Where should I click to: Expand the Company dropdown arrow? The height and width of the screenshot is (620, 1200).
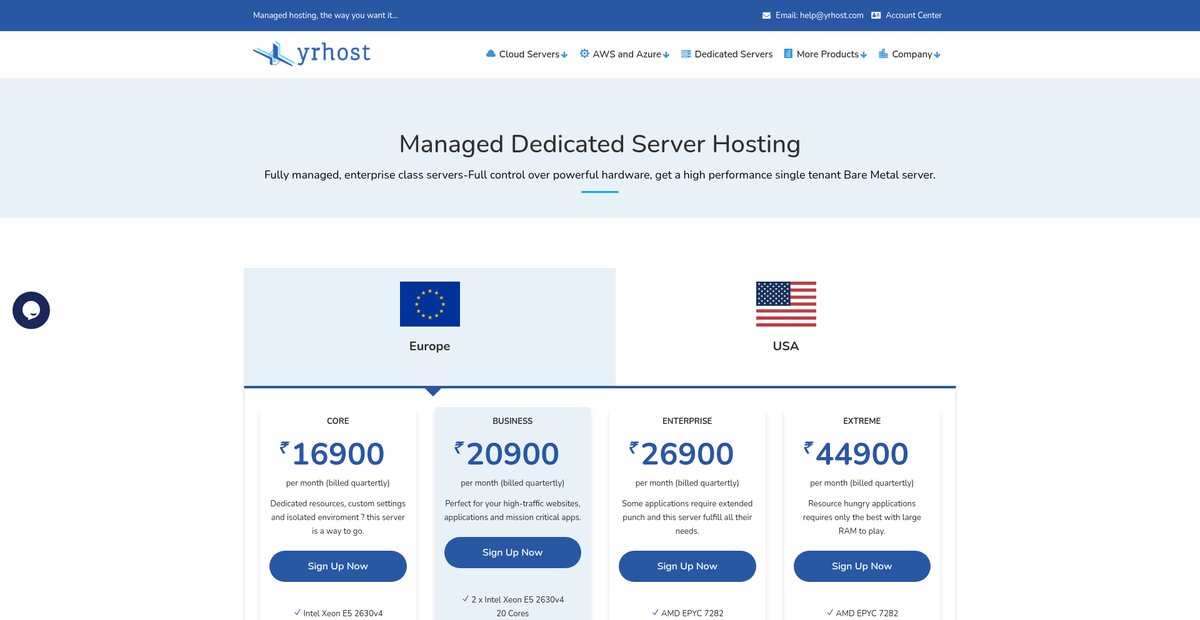click(x=937, y=55)
